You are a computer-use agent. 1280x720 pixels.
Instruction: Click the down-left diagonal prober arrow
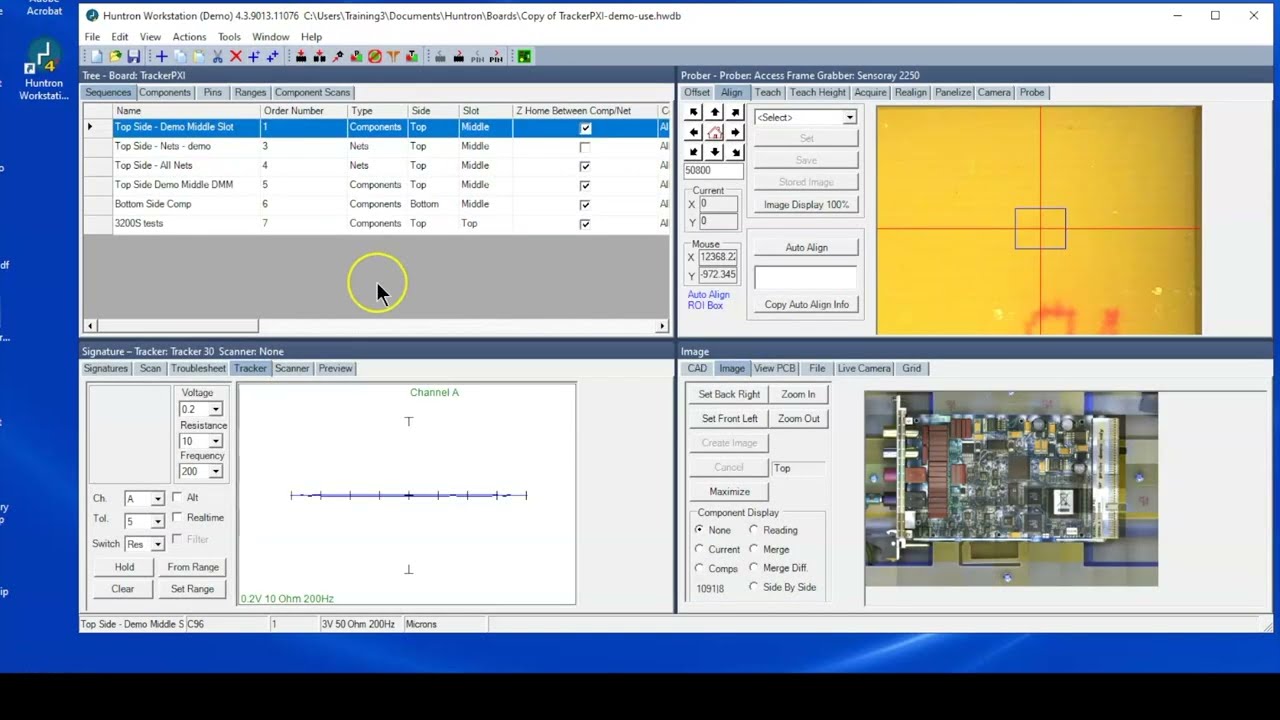coord(695,152)
